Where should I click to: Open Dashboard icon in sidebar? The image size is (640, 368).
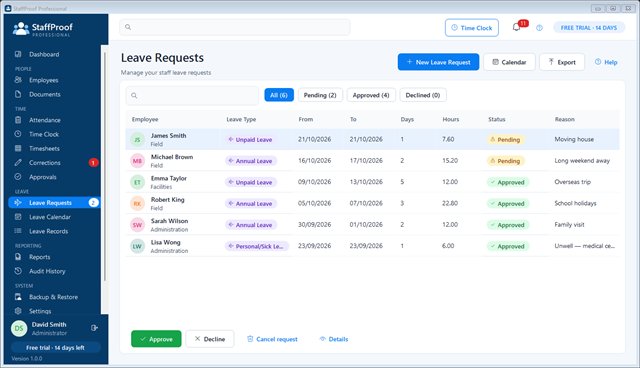18,54
